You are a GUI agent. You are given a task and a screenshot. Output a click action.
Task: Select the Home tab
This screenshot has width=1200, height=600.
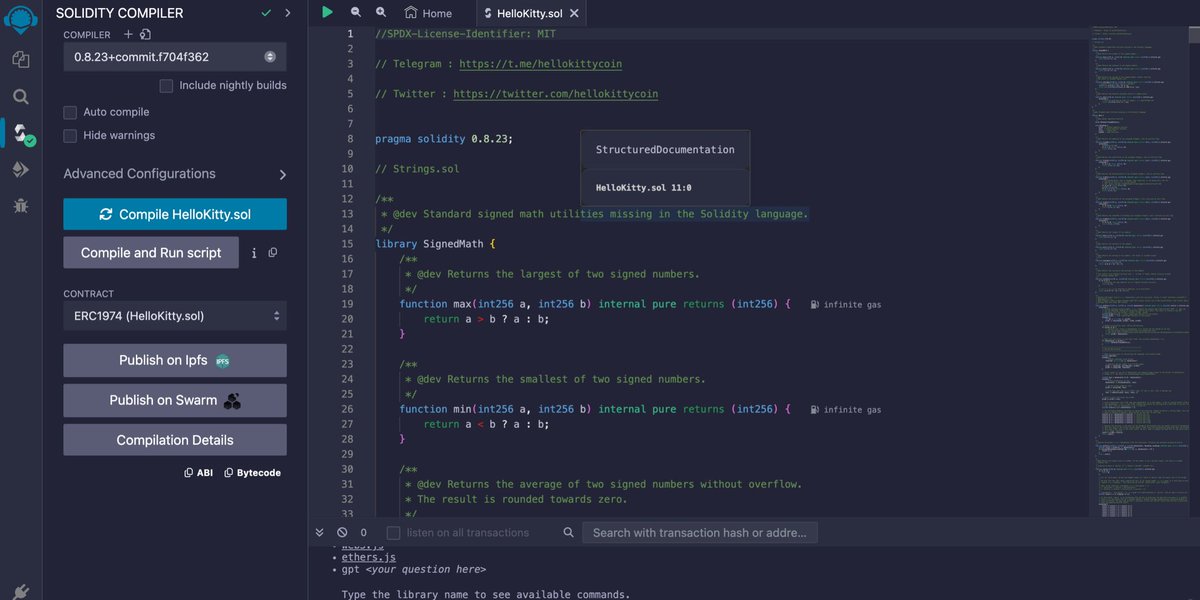click(430, 14)
